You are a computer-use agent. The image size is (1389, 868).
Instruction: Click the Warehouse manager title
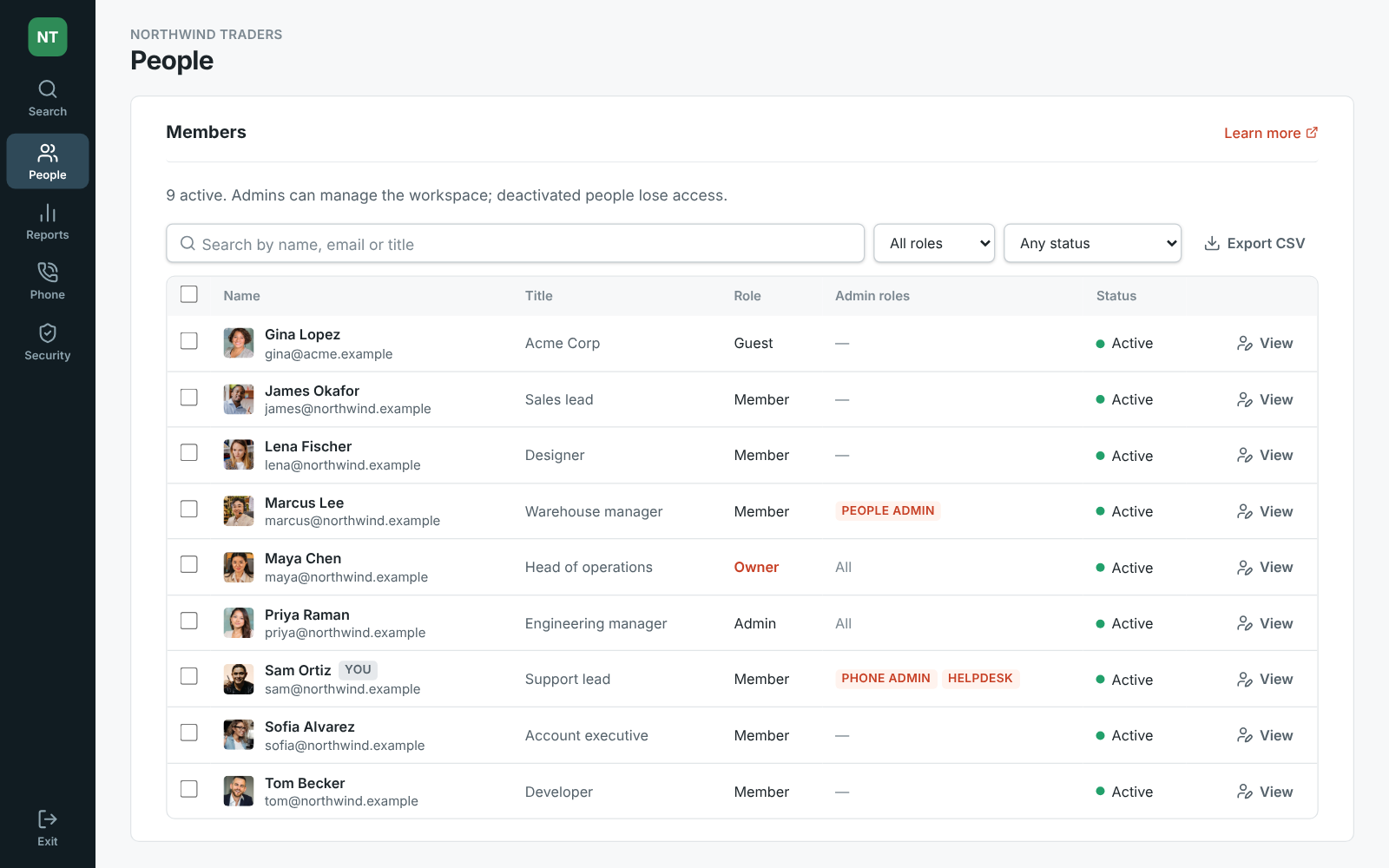point(594,512)
